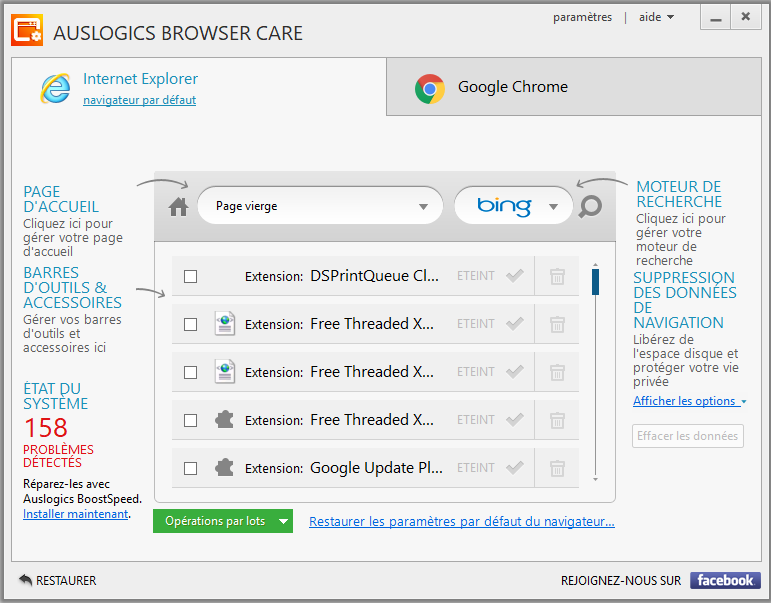The height and width of the screenshot is (603, 771).
Task: Click trash icon in Google Update Pl... row
Action: coord(557,468)
